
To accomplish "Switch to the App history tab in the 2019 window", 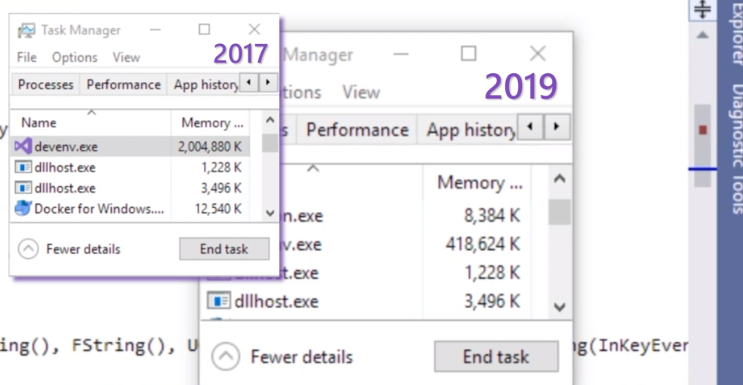I will 470,129.
